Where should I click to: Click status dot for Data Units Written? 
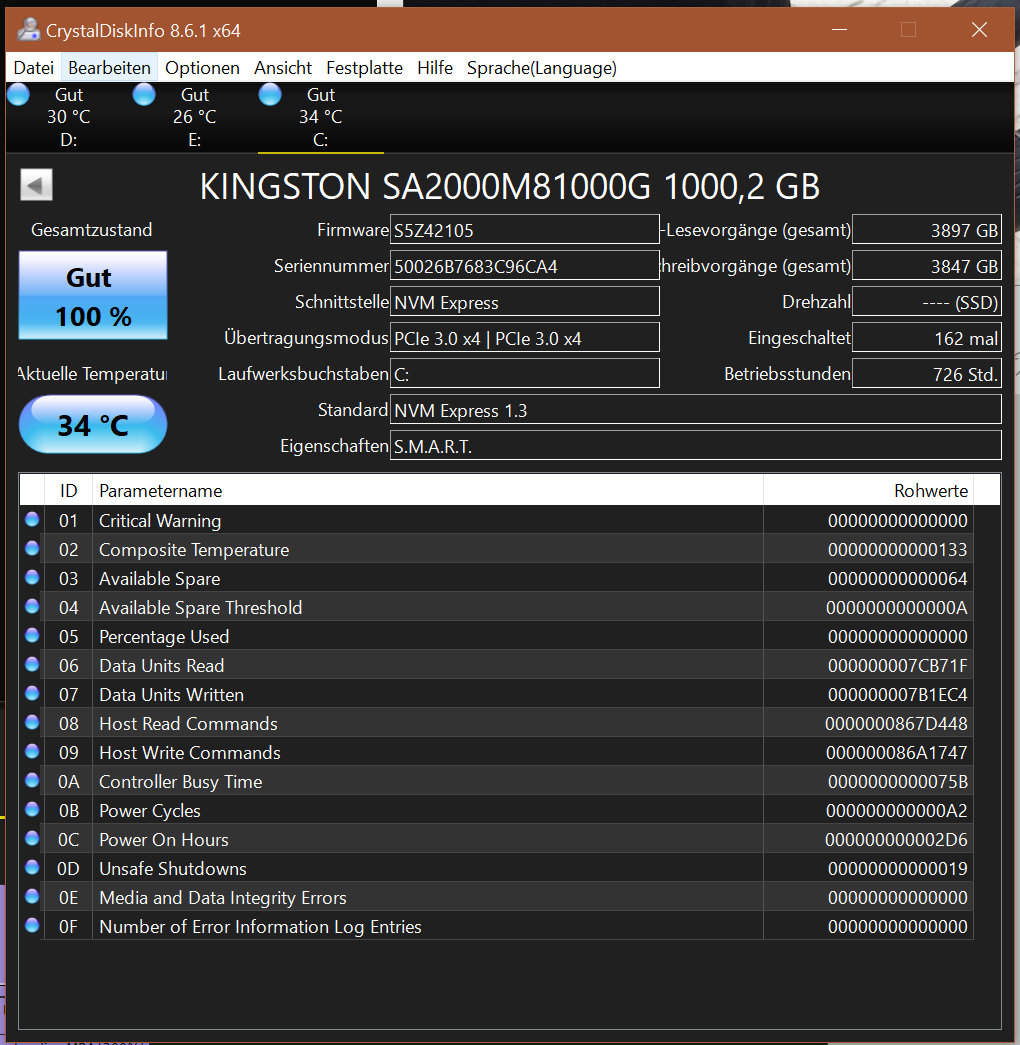pyautogui.click(x=32, y=693)
